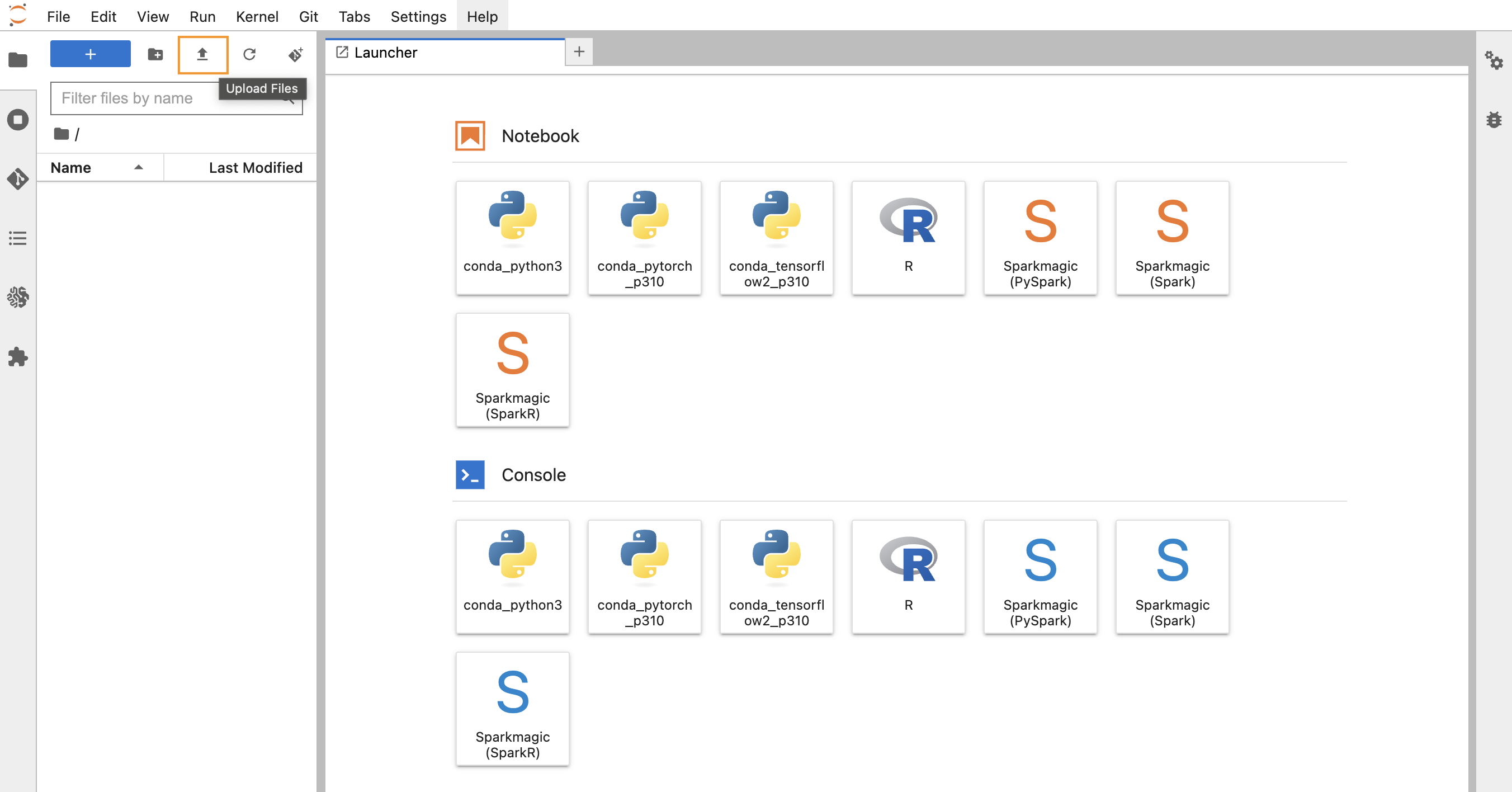Viewport: 1512px width, 792px height.
Task: Open the File Browser panel
Action: point(17,60)
